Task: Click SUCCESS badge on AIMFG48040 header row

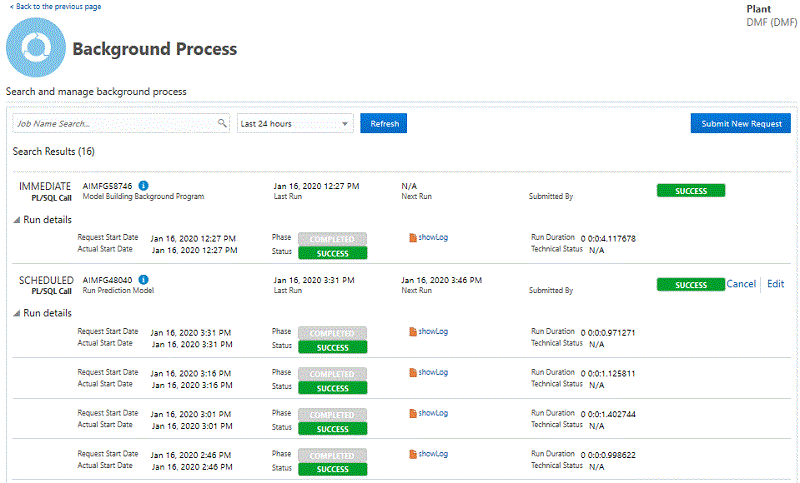Action: click(691, 285)
